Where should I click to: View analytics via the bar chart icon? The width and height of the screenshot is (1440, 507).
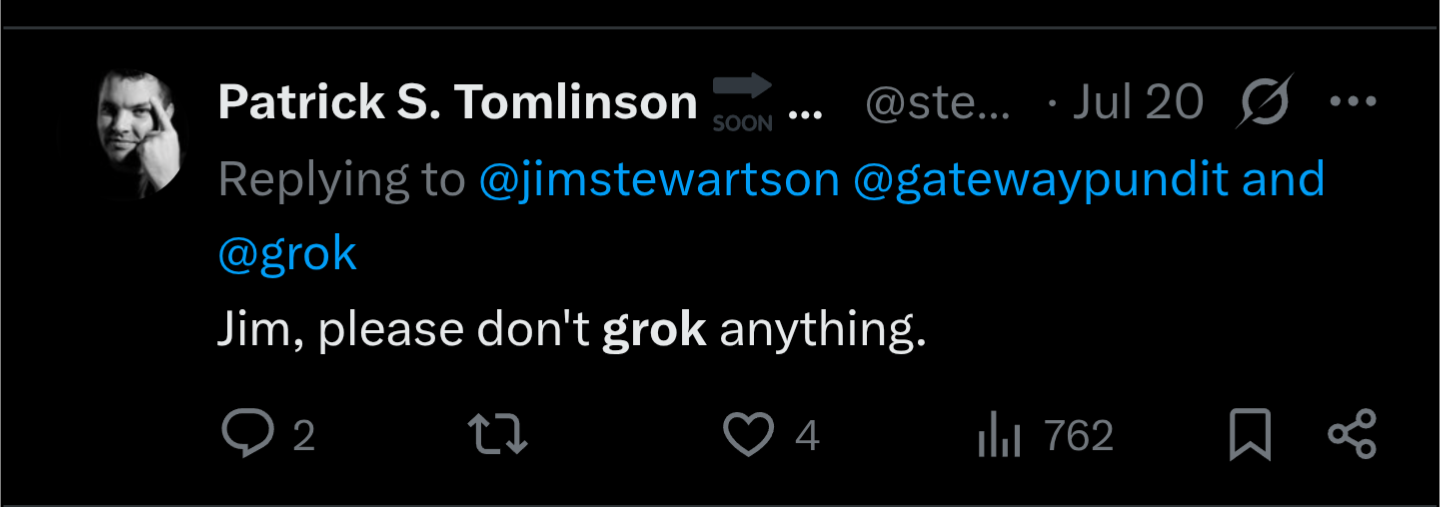pyautogui.click(x=999, y=437)
